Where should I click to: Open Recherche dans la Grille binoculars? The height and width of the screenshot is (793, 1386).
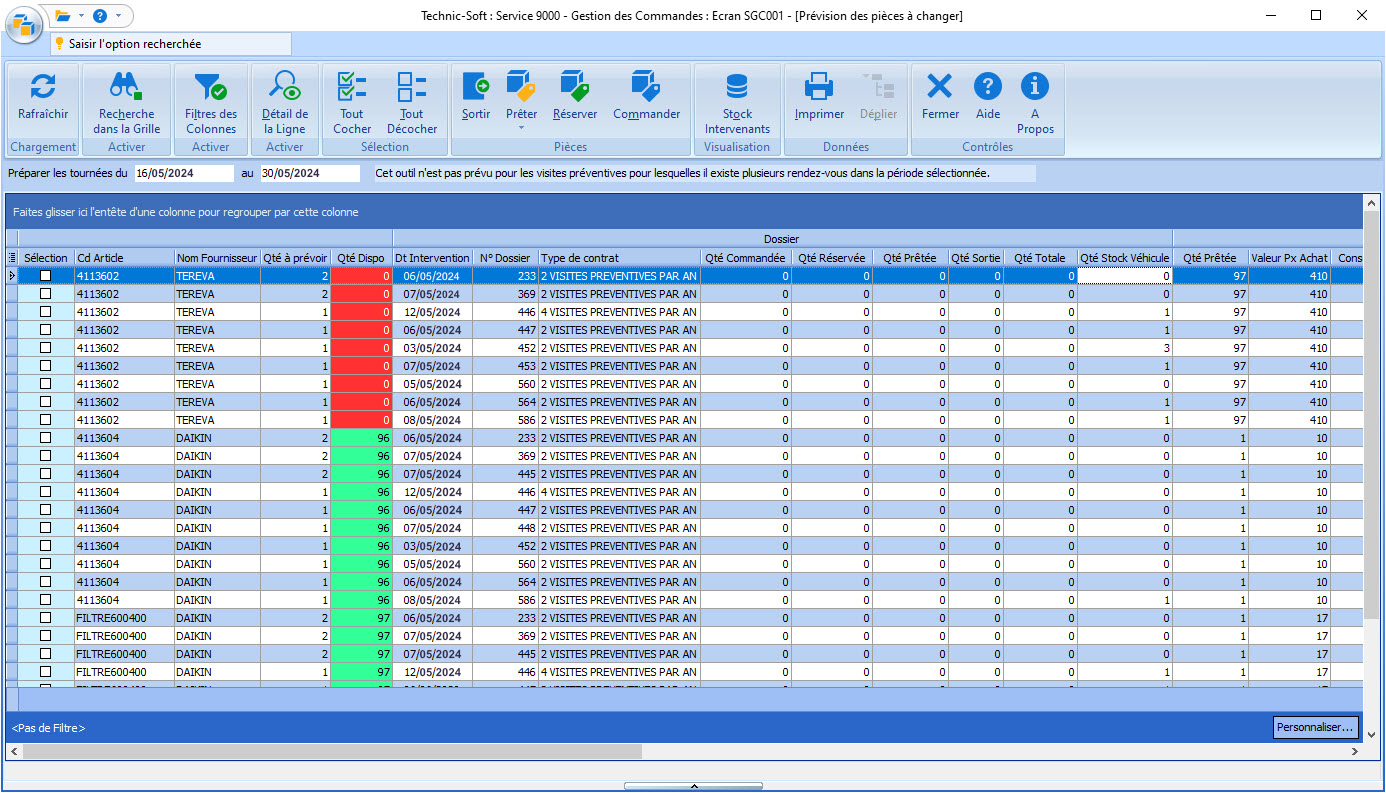pos(126,88)
